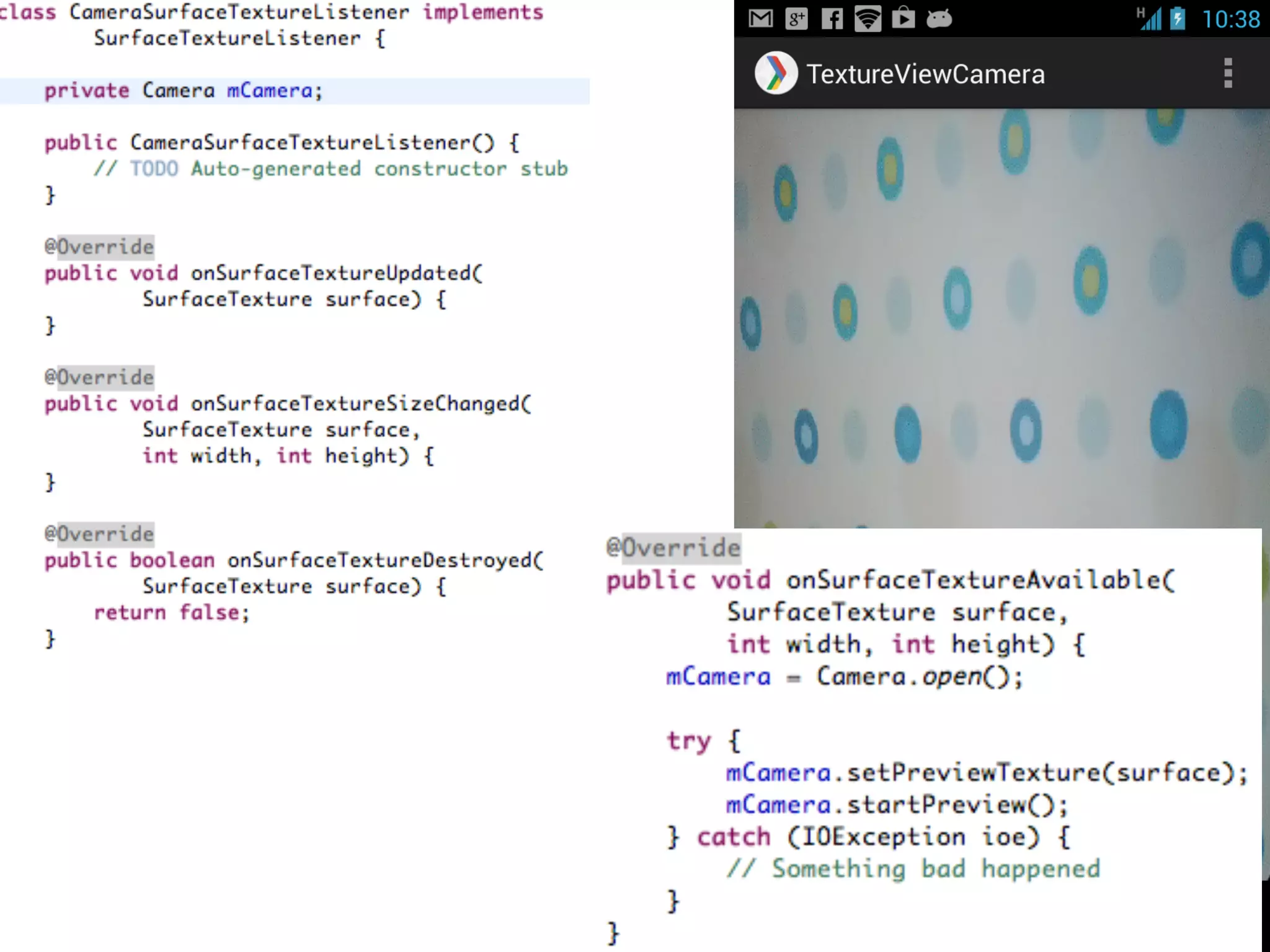The height and width of the screenshot is (952, 1270).
Task: Tap the Wi-Fi notification icon in status bar
Action: [x=868, y=19]
